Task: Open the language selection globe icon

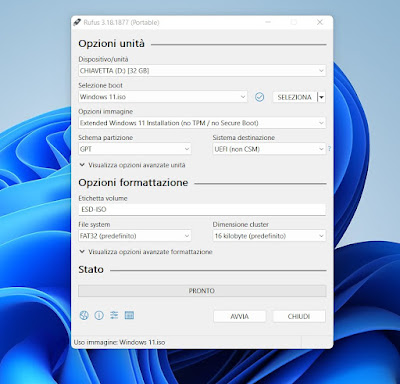Action: [84, 315]
